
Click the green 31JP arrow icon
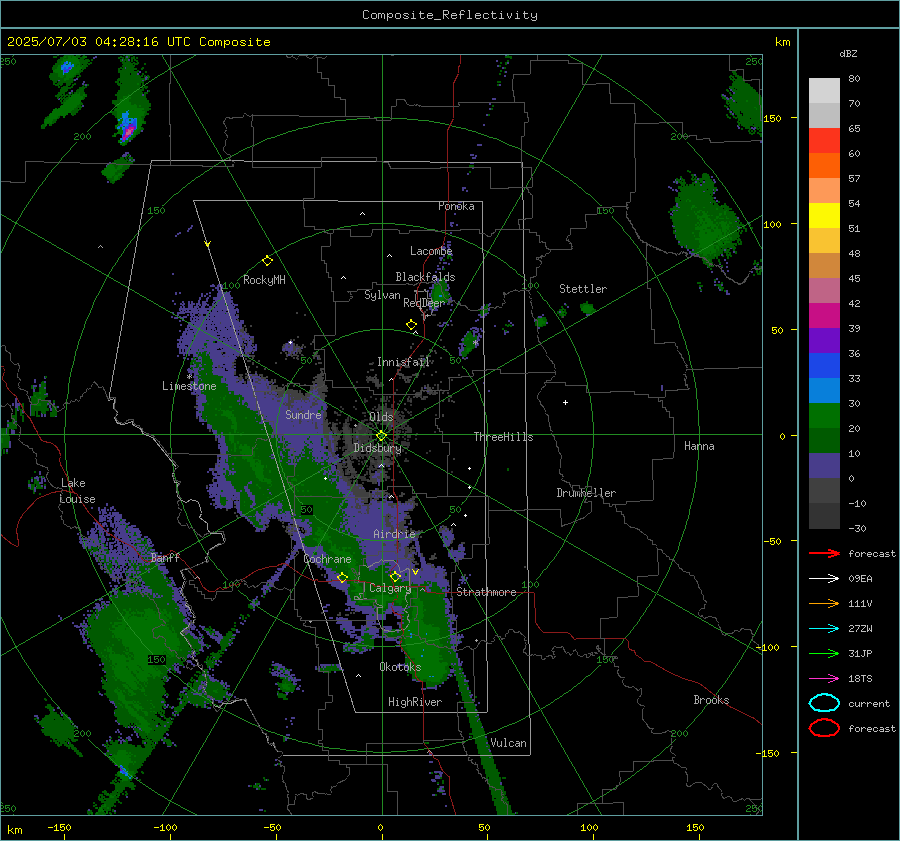point(824,653)
